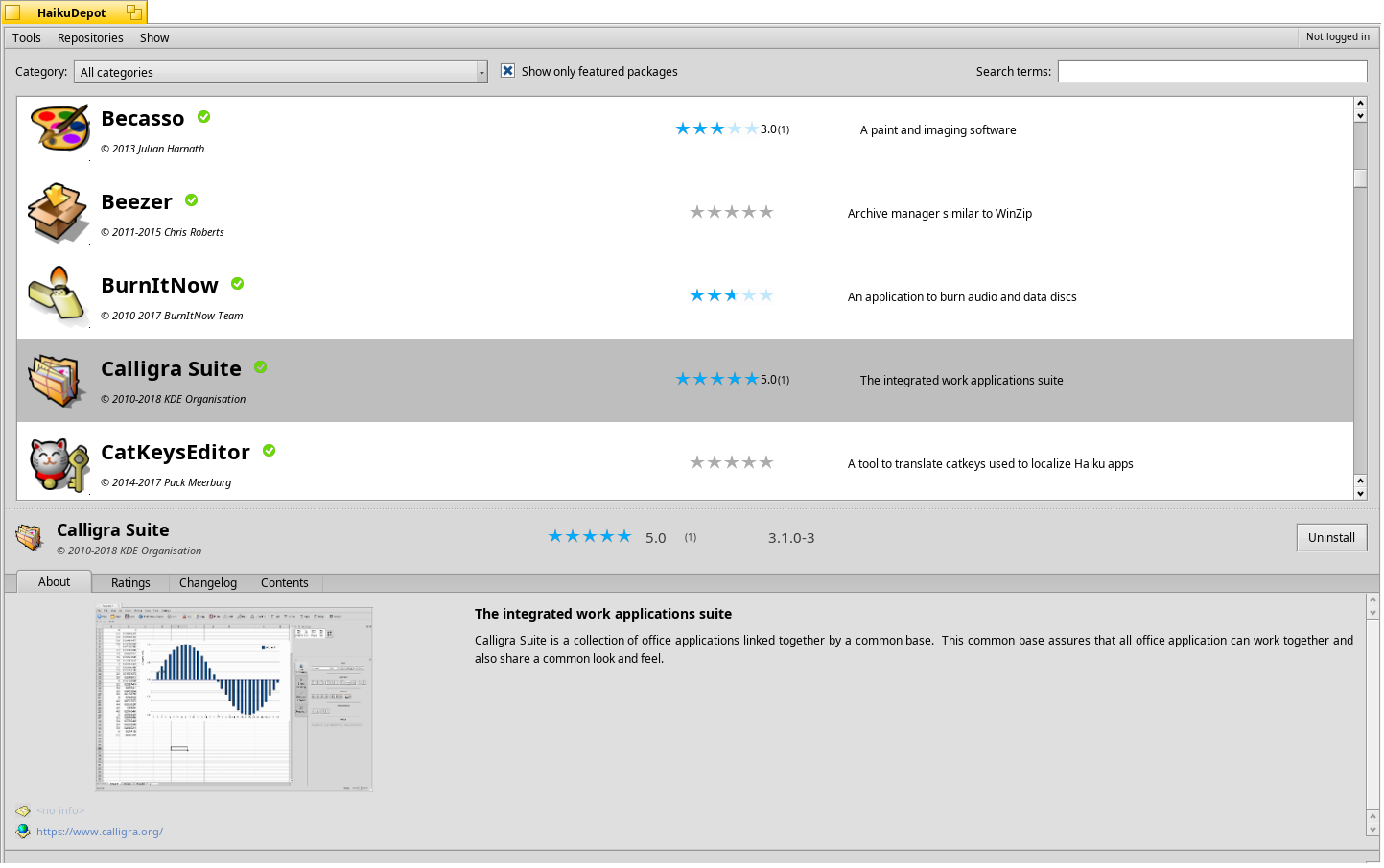Screen dimensions: 1384x868
Task: Click the email icon beside no info
Action: click(x=23, y=811)
